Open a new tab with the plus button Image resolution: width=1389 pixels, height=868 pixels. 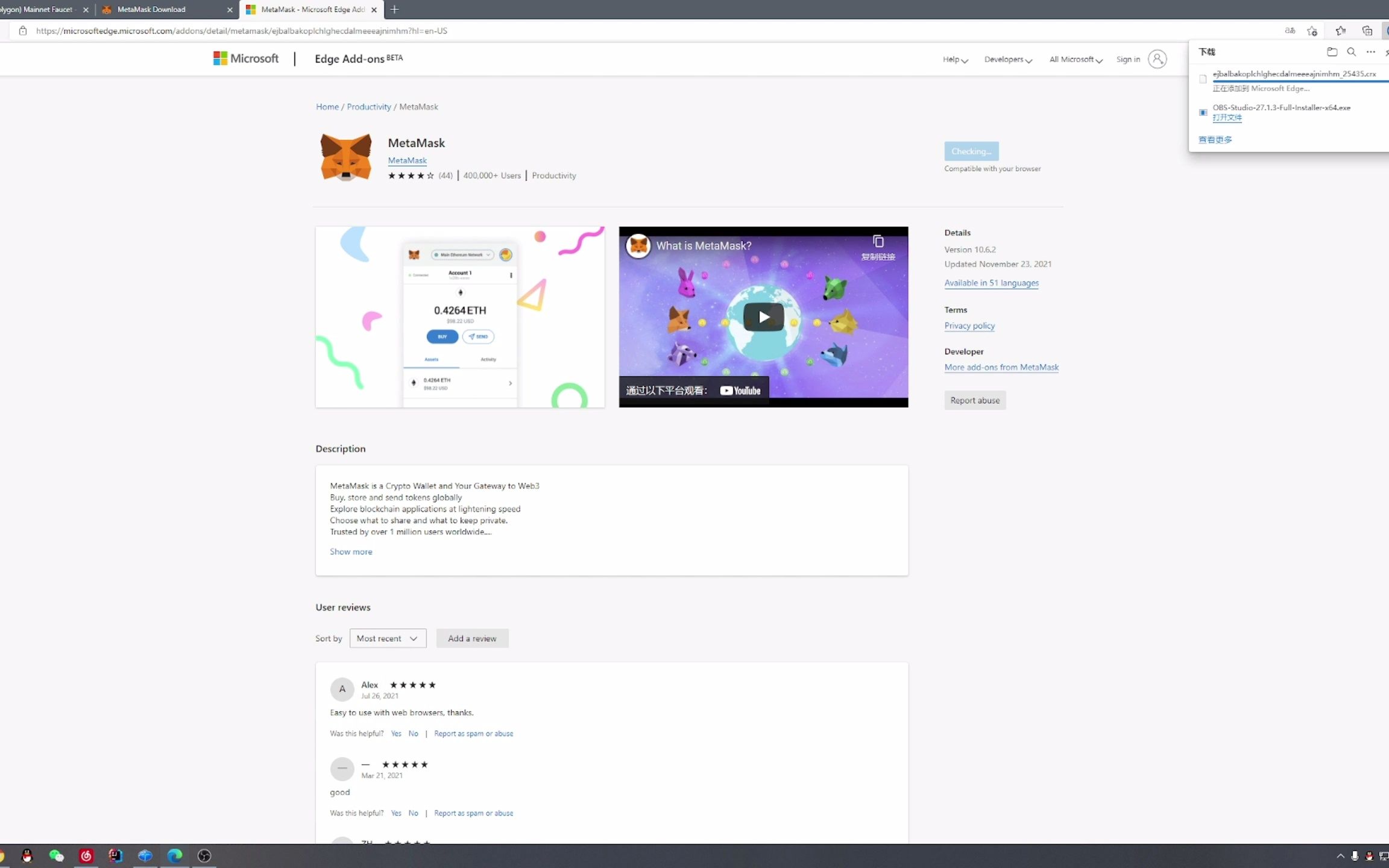coord(394,10)
